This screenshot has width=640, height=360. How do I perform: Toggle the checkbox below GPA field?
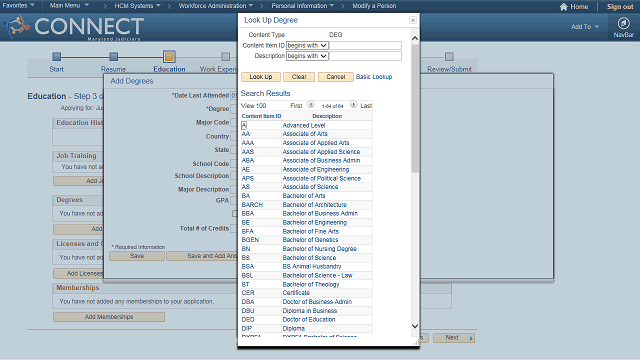(235, 213)
